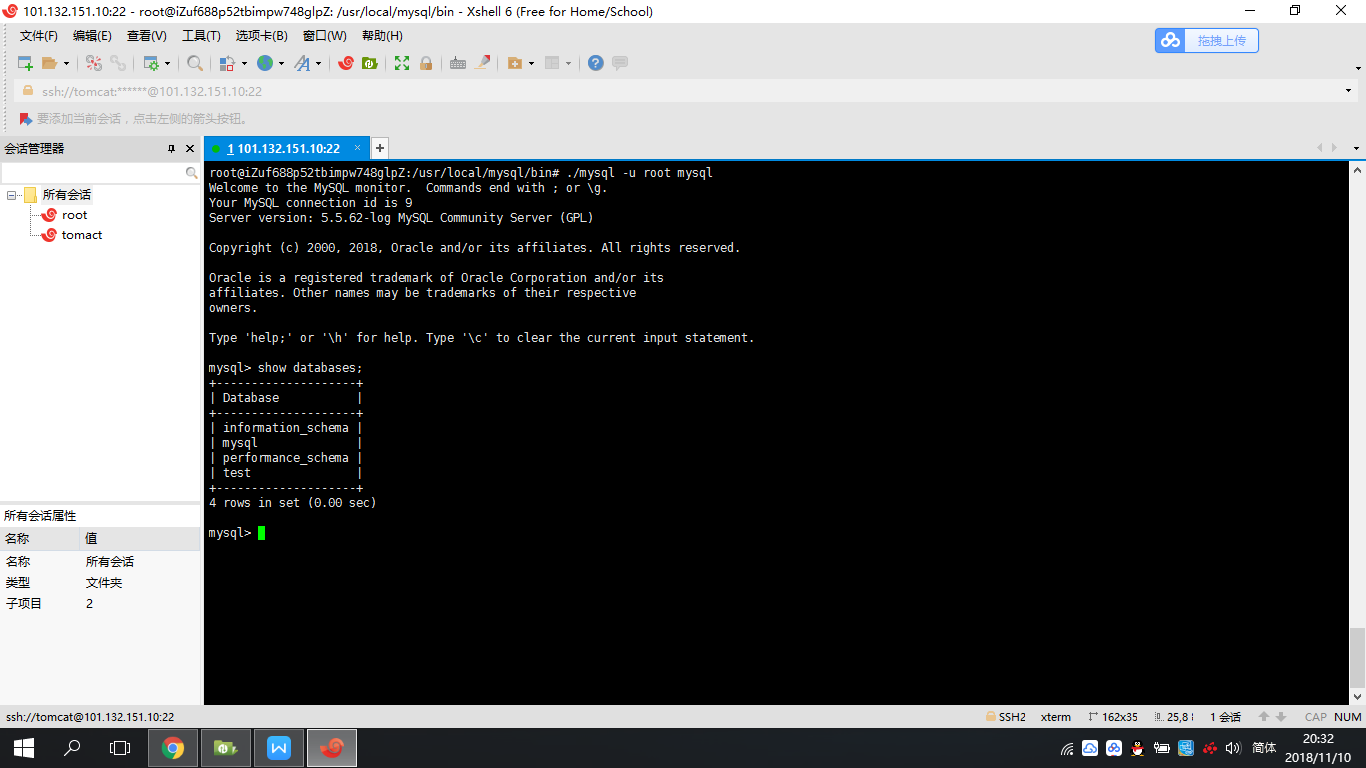Select the tomact session in tree
The height and width of the screenshot is (768, 1366).
click(x=82, y=235)
